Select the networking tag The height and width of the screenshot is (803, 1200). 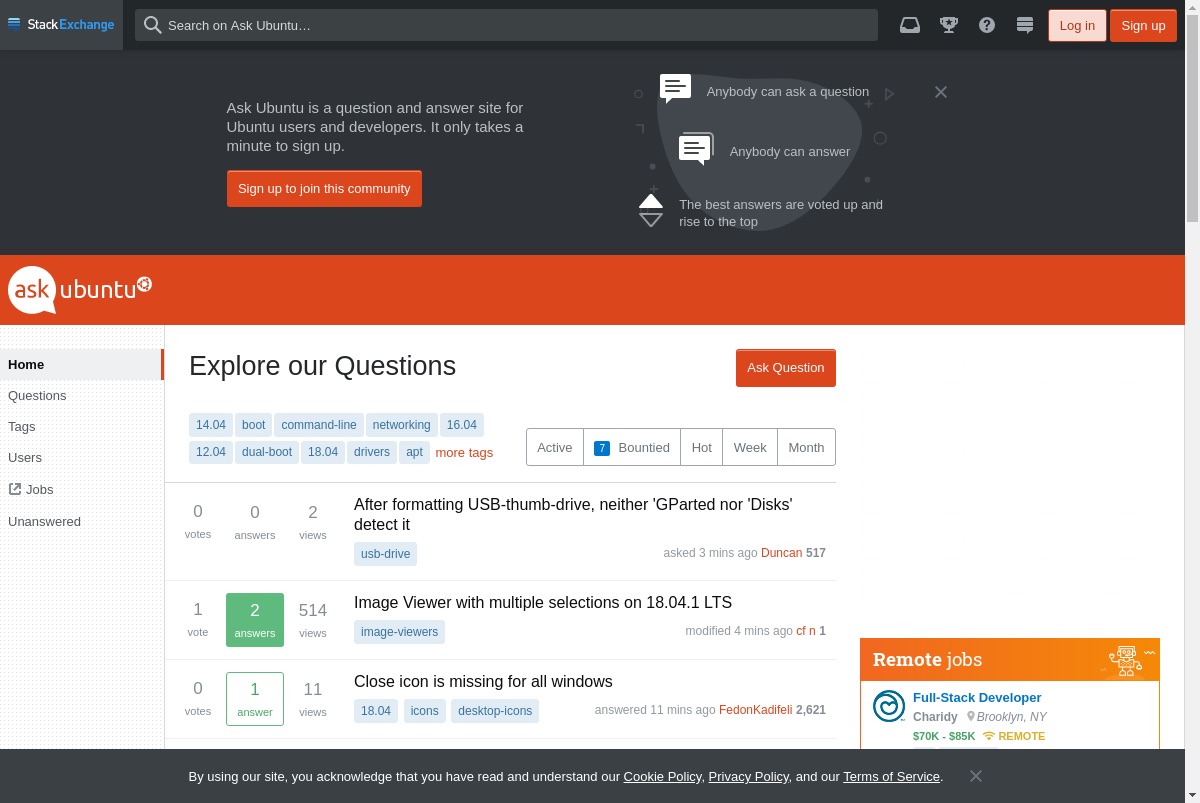click(402, 425)
